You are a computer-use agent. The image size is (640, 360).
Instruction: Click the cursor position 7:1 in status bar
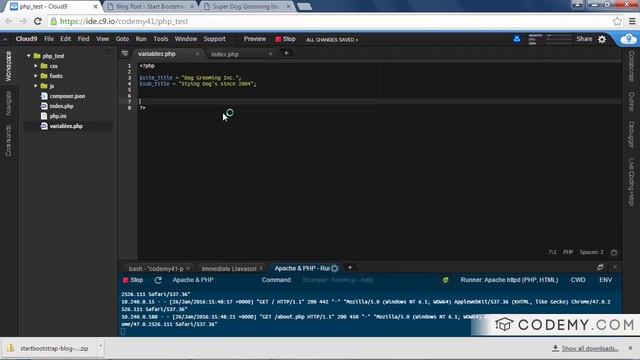(x=552, y=252)
